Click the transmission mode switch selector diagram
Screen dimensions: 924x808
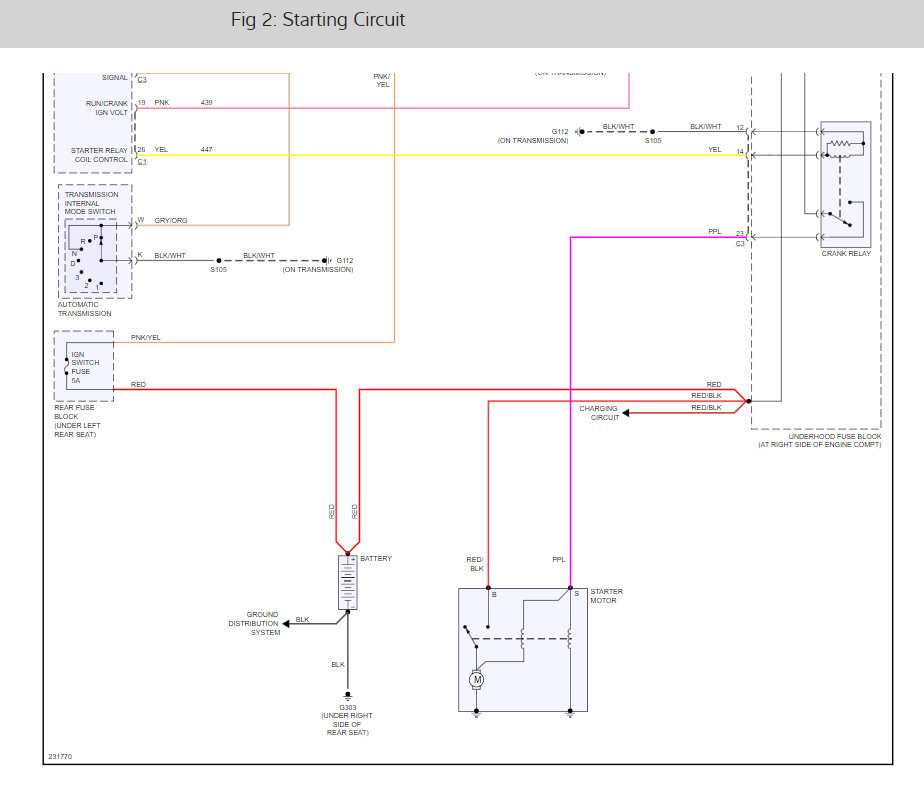click(x=91, y=256)
